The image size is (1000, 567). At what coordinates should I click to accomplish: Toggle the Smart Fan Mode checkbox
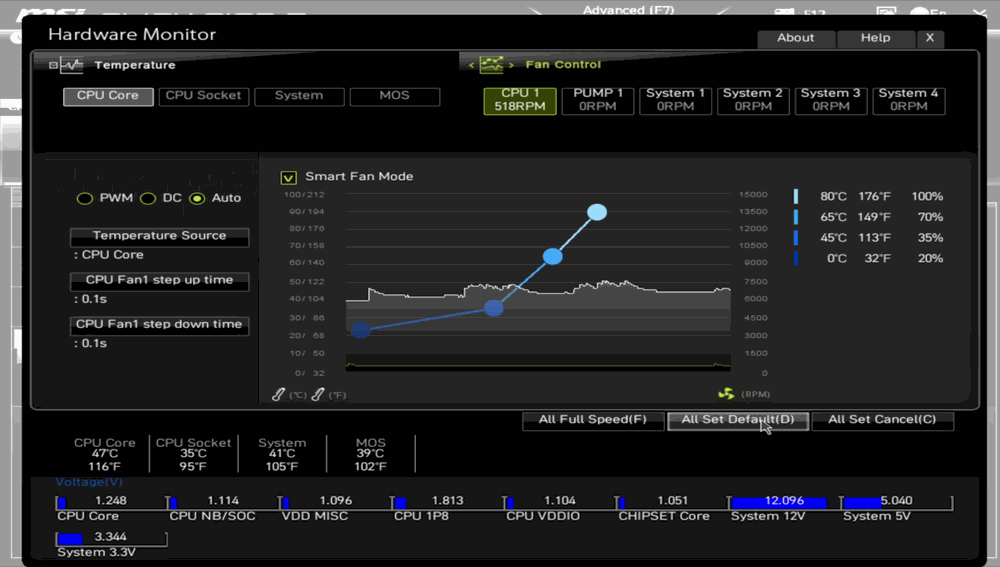click(289, 177)
